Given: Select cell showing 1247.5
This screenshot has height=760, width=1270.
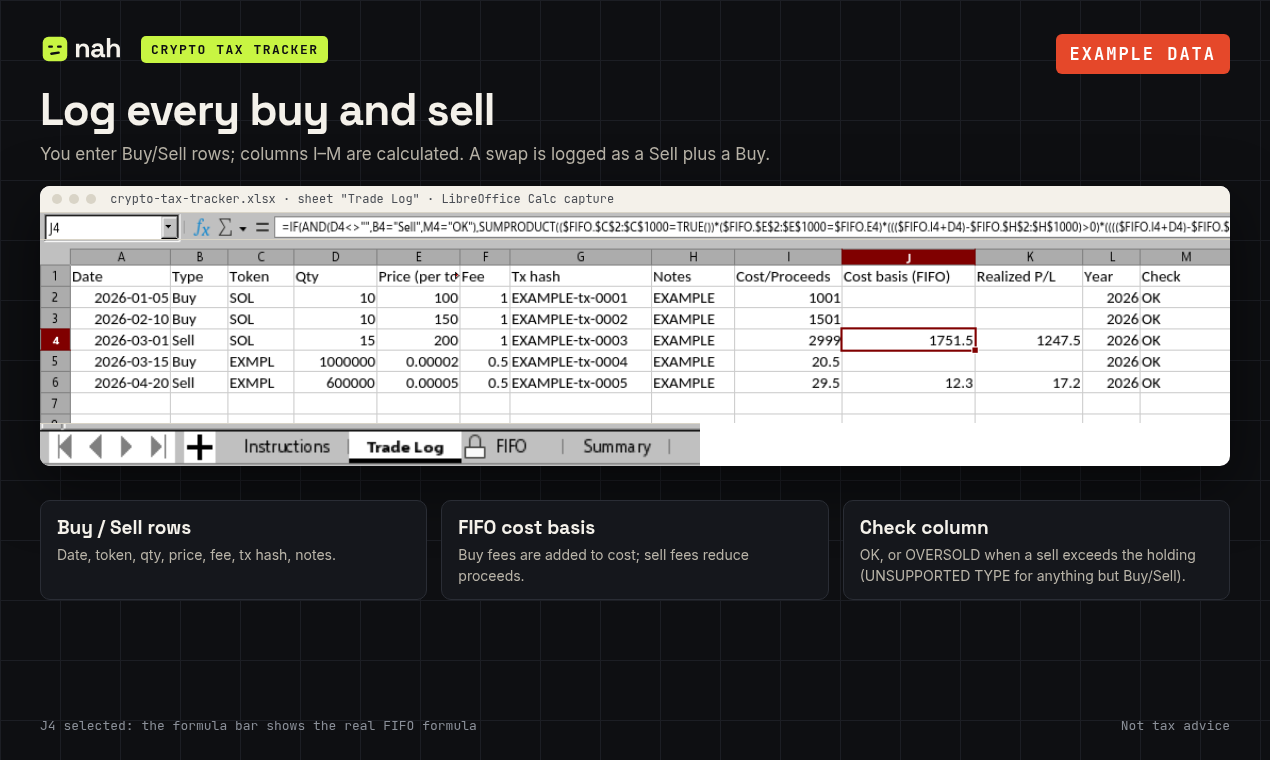Looking at the screenshot, I should pyautogui.click(x=1029, y=340).
